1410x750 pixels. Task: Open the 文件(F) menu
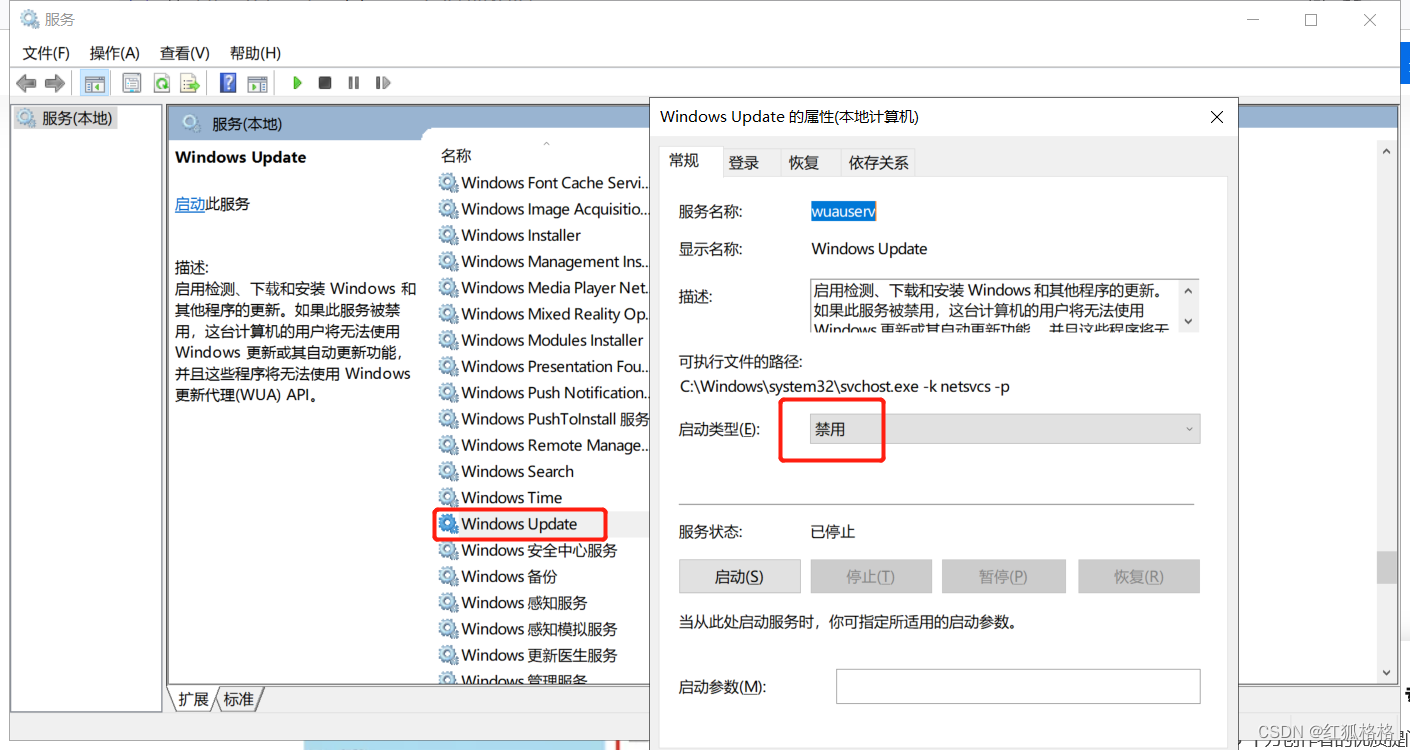point(46,53)
